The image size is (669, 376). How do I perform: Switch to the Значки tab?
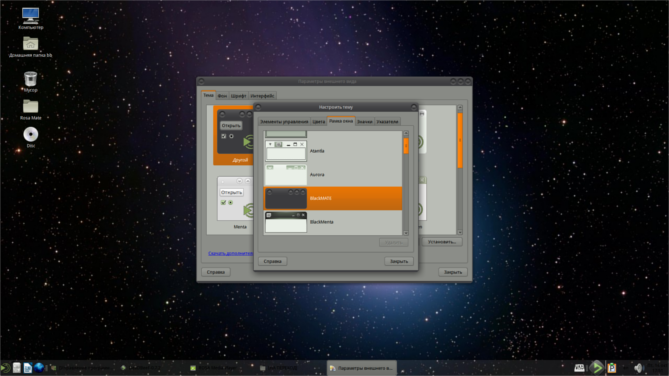coord(364,122)
